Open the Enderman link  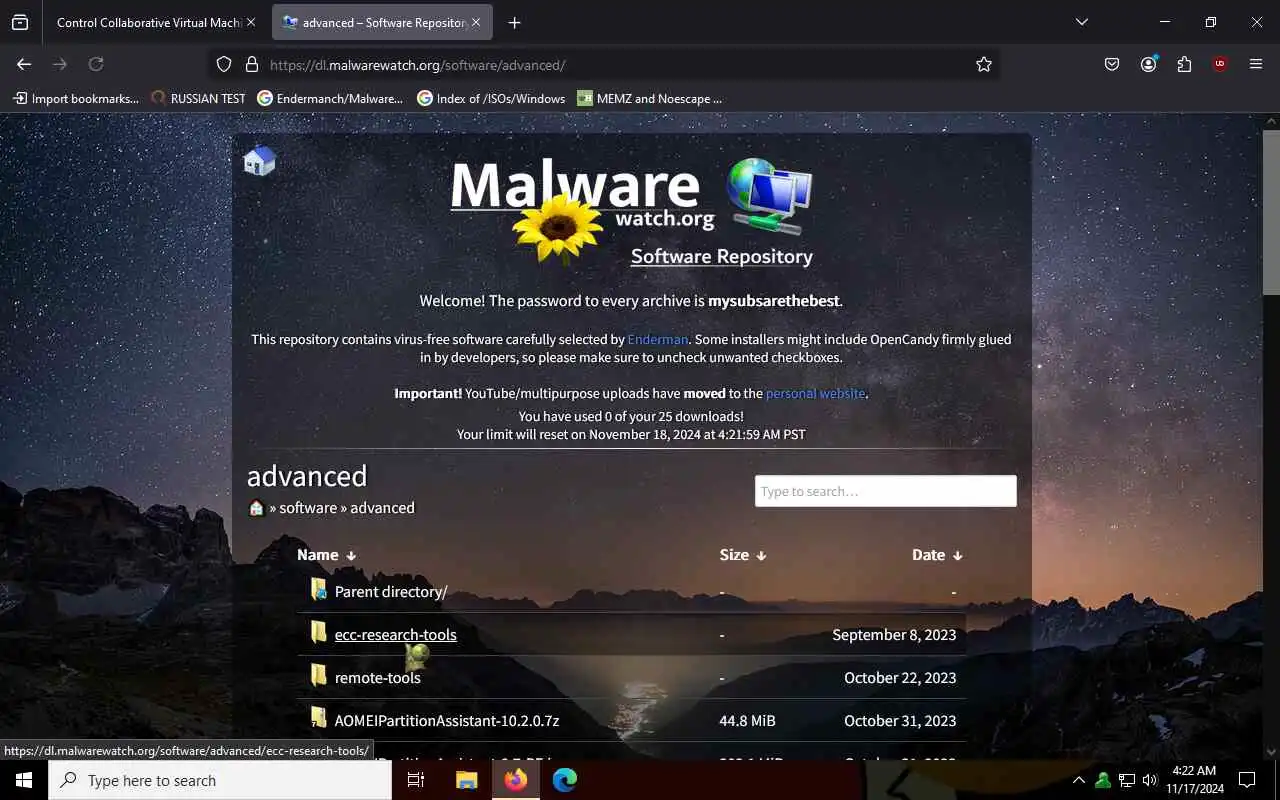[657, 339]
